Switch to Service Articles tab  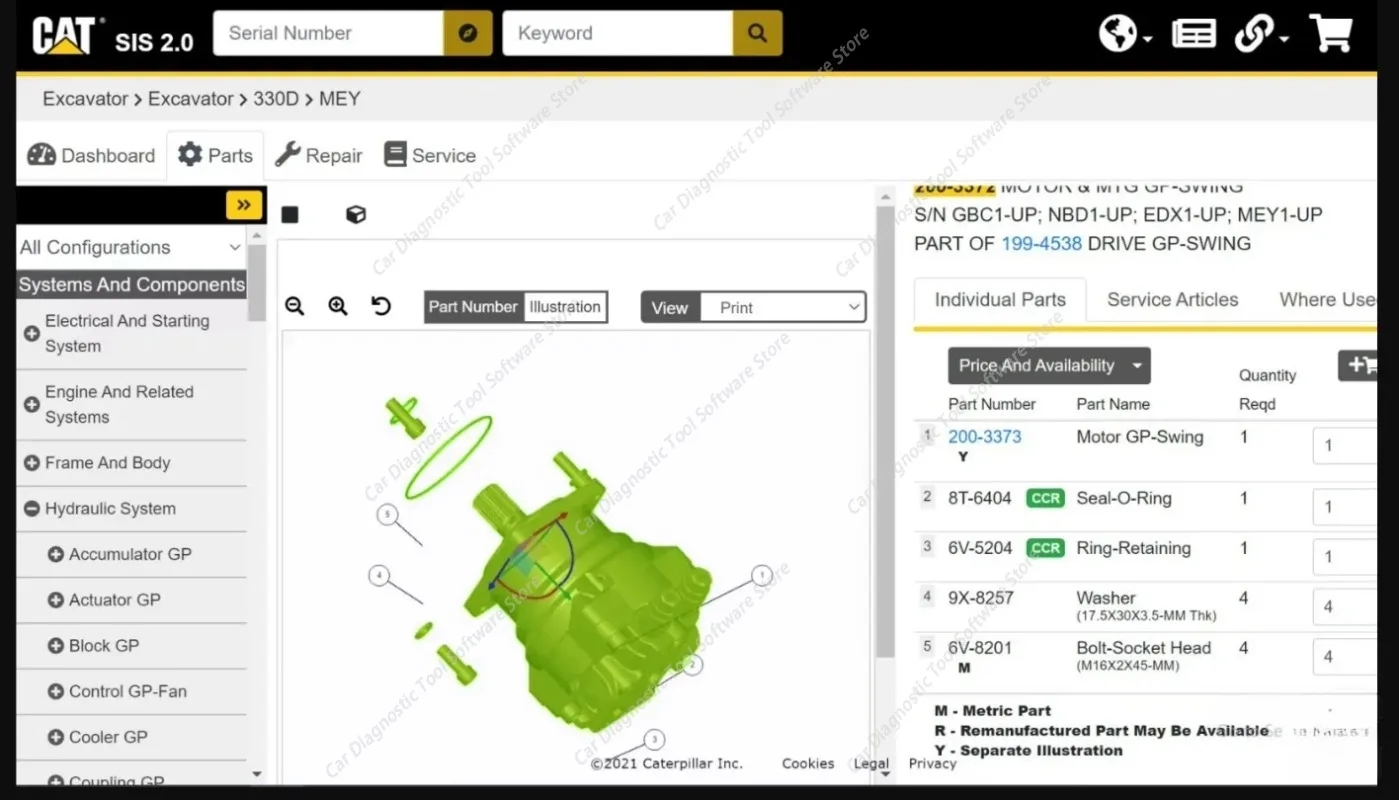(x=1172, y=300)
